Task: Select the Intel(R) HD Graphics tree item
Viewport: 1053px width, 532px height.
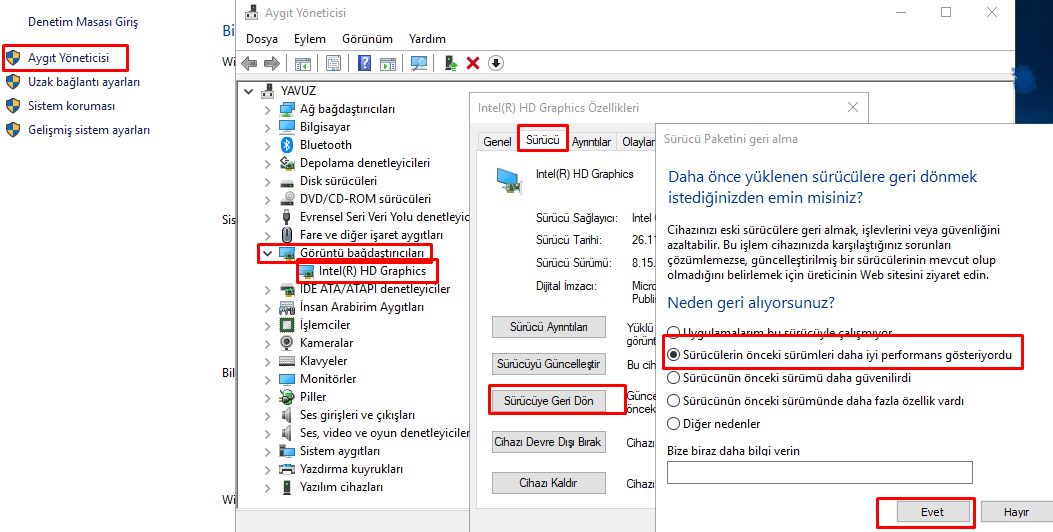Action: (x=372, y=271)
